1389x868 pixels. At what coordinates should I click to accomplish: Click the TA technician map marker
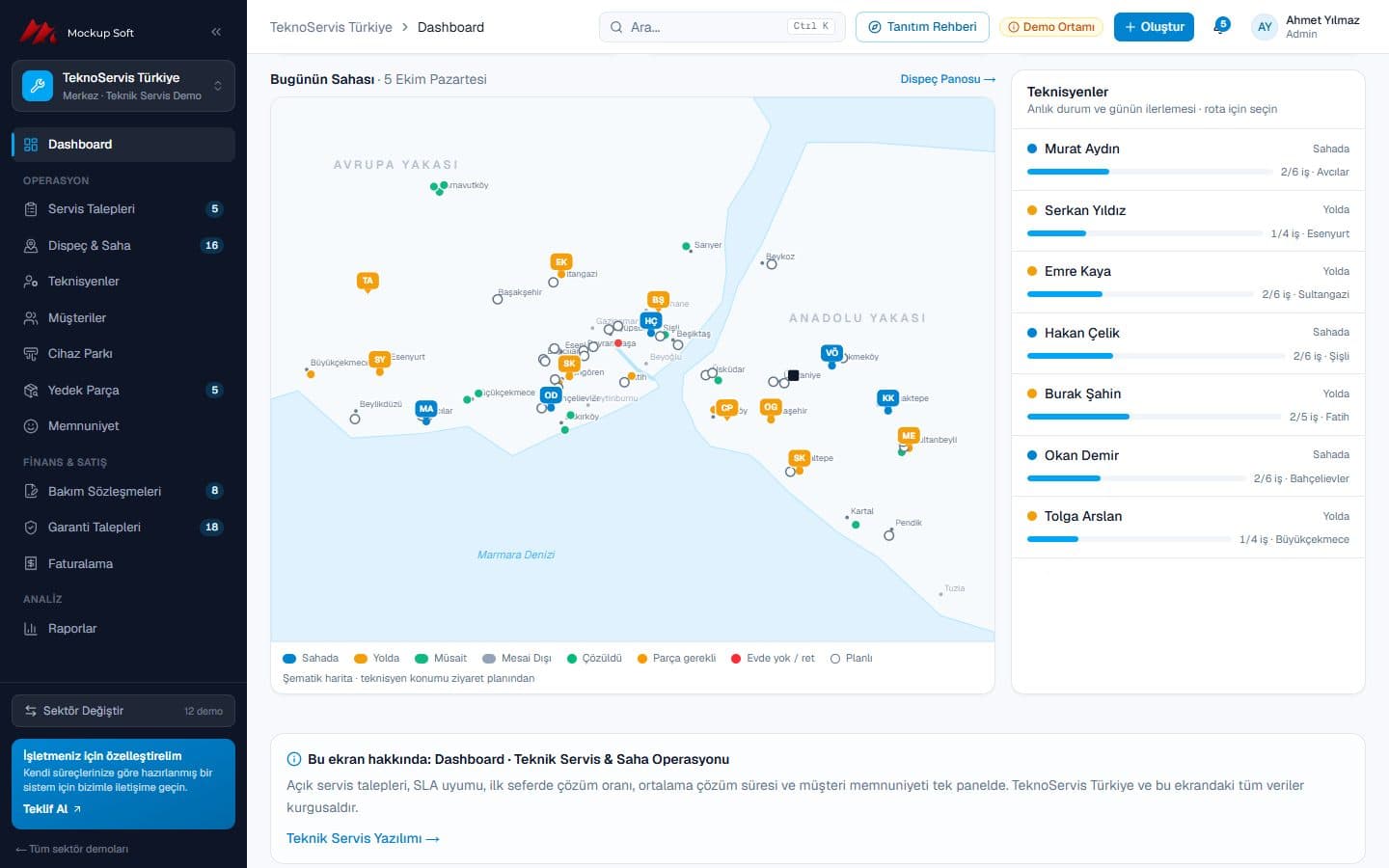pos(368,281)
